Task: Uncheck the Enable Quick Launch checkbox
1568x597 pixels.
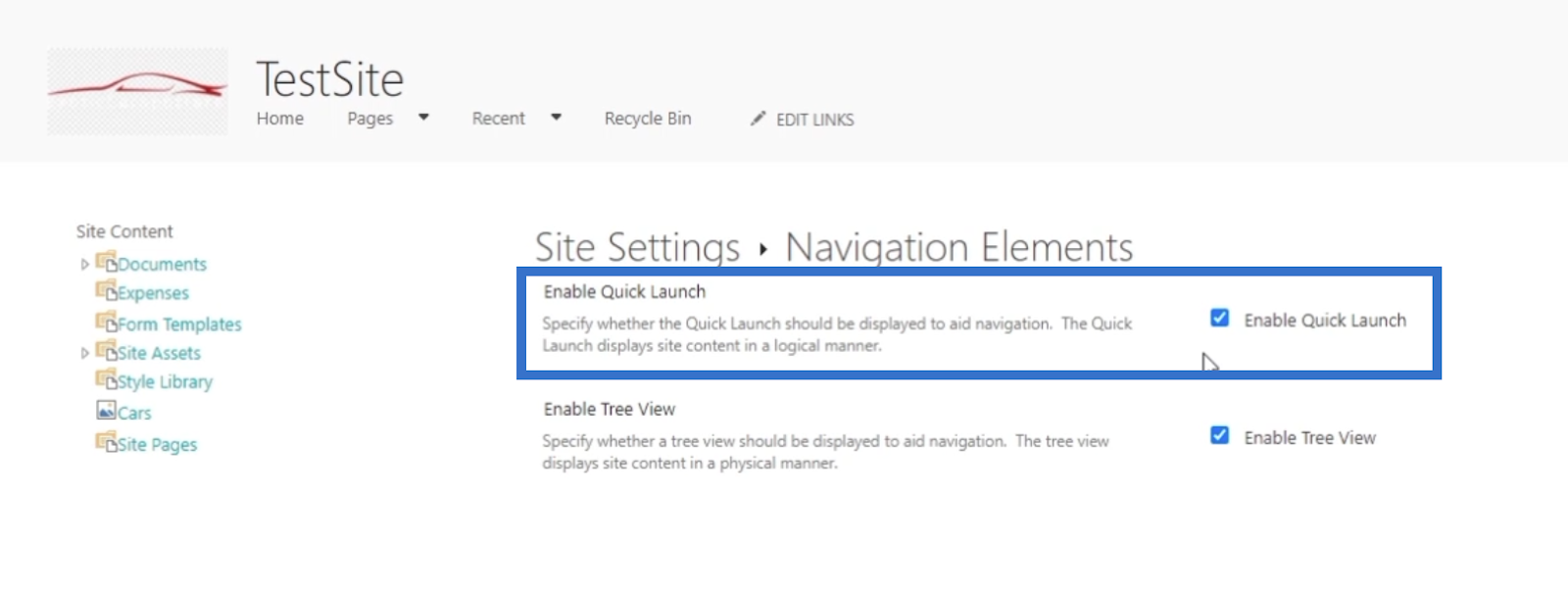Action: (1219, 318)
